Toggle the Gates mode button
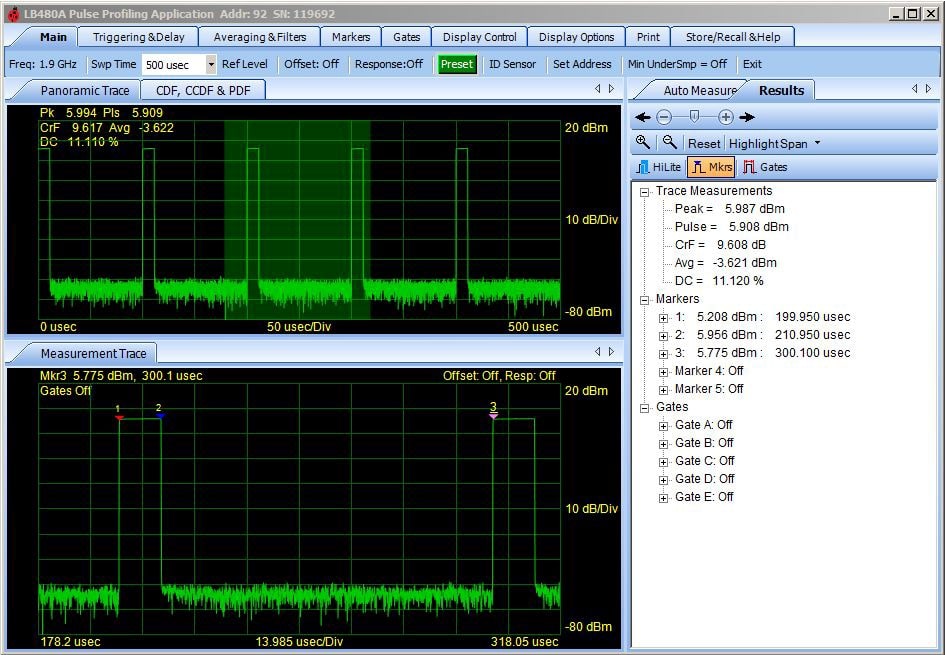Viewport: 945px width, 655px height. (765, 167)
